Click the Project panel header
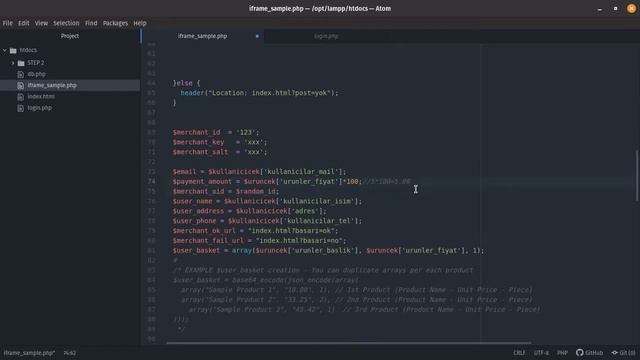The image size is (640, 360). pyautogui.click(x=70, y=36)
